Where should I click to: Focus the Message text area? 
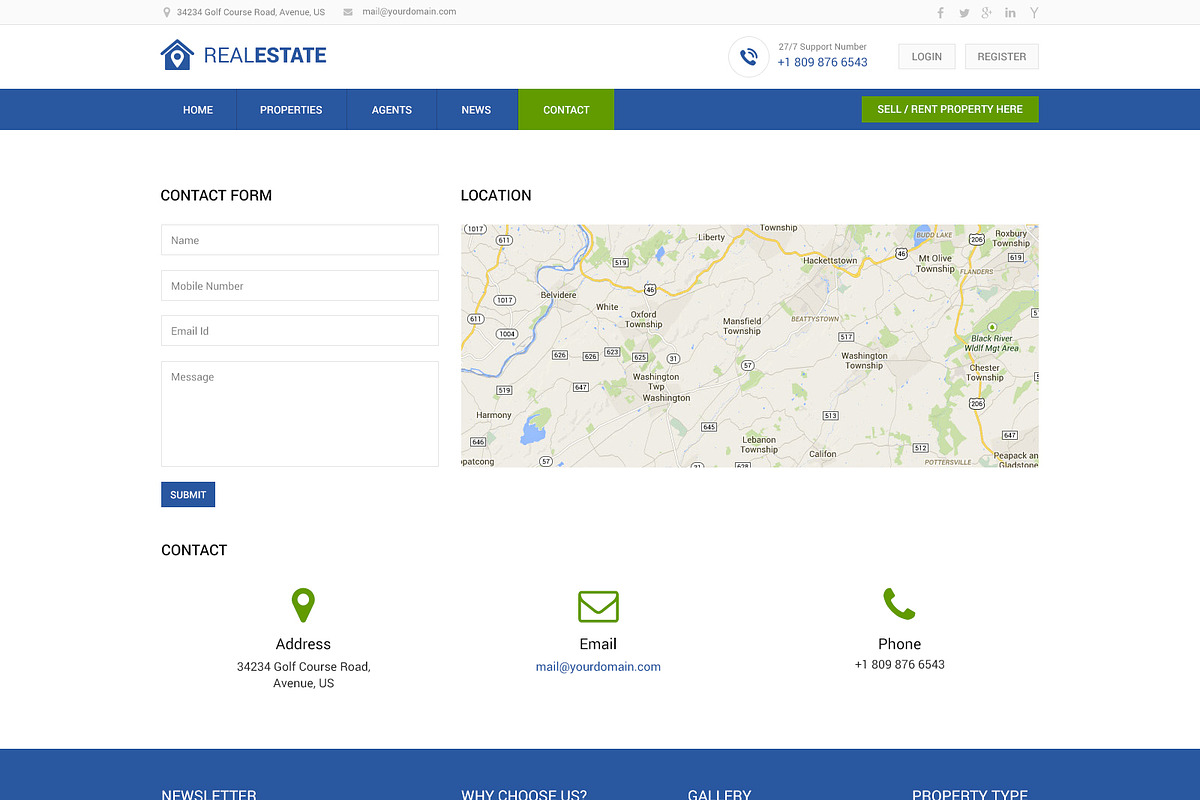(300, 414)
